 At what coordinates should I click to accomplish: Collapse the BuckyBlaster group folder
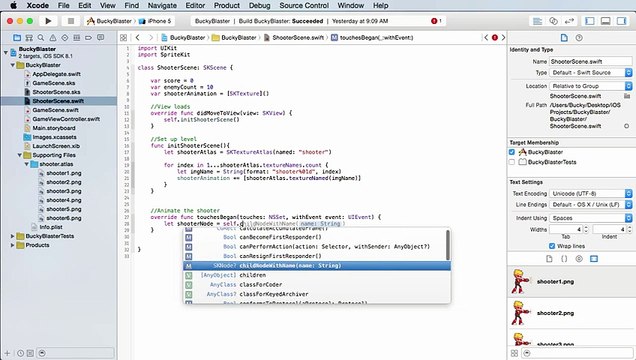pos(13,65)
